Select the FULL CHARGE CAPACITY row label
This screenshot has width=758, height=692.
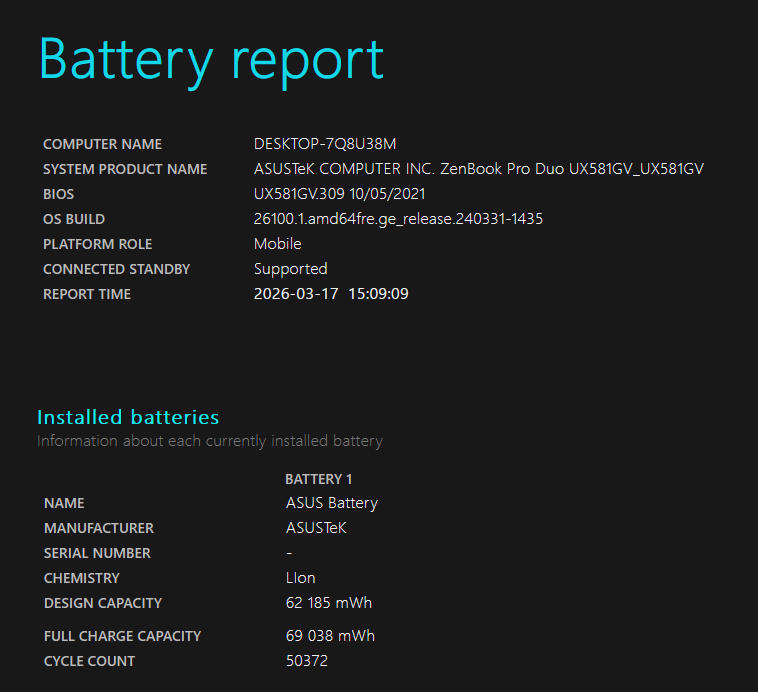(x=122, y=636)
